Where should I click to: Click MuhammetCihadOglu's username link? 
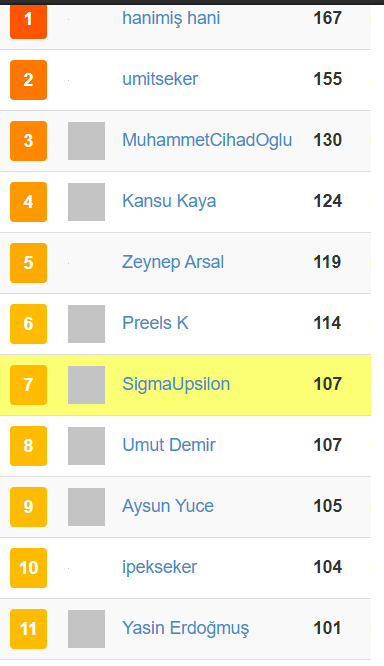(207, 140)
